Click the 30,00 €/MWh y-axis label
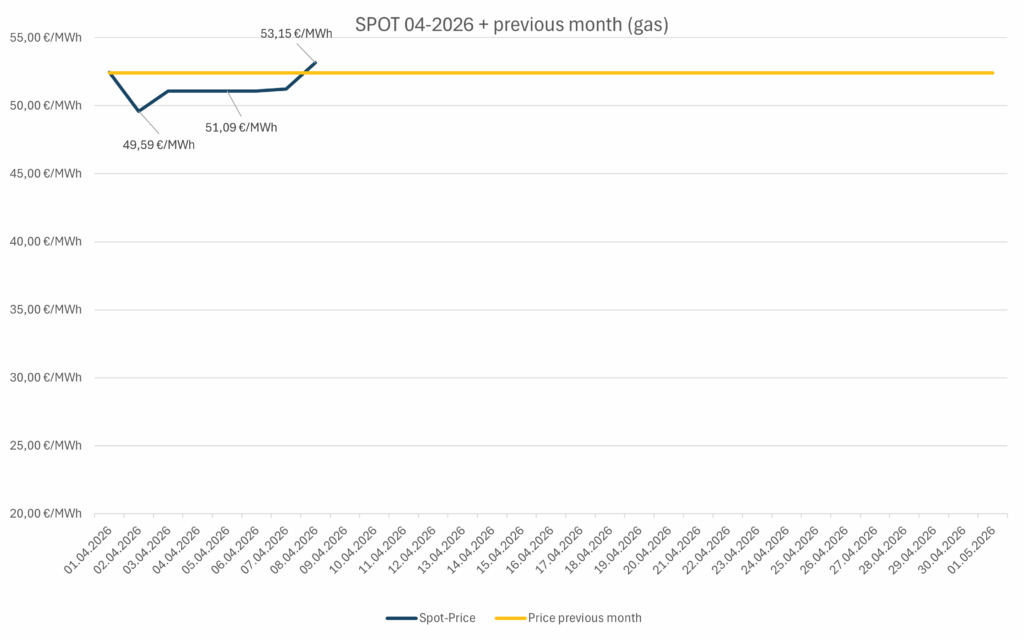The image size is (1024, 640). tap(46, 377)
